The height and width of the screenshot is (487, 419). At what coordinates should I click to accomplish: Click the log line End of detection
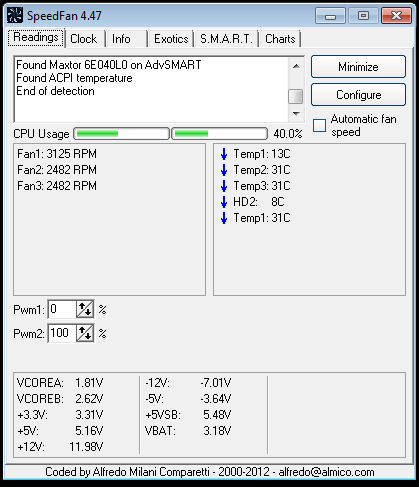pos(55,91)
